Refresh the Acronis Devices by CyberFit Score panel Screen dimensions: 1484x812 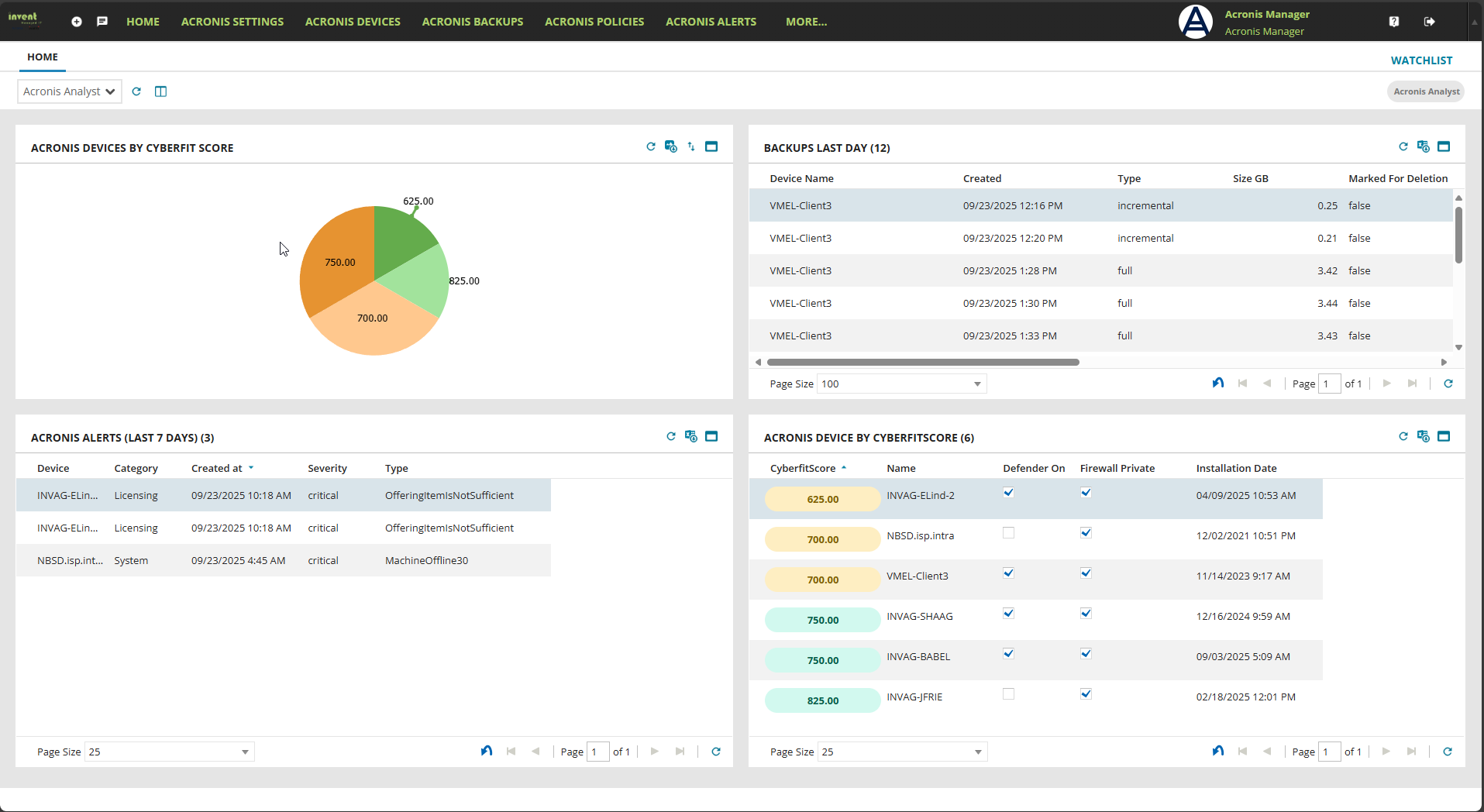point(651,146)
